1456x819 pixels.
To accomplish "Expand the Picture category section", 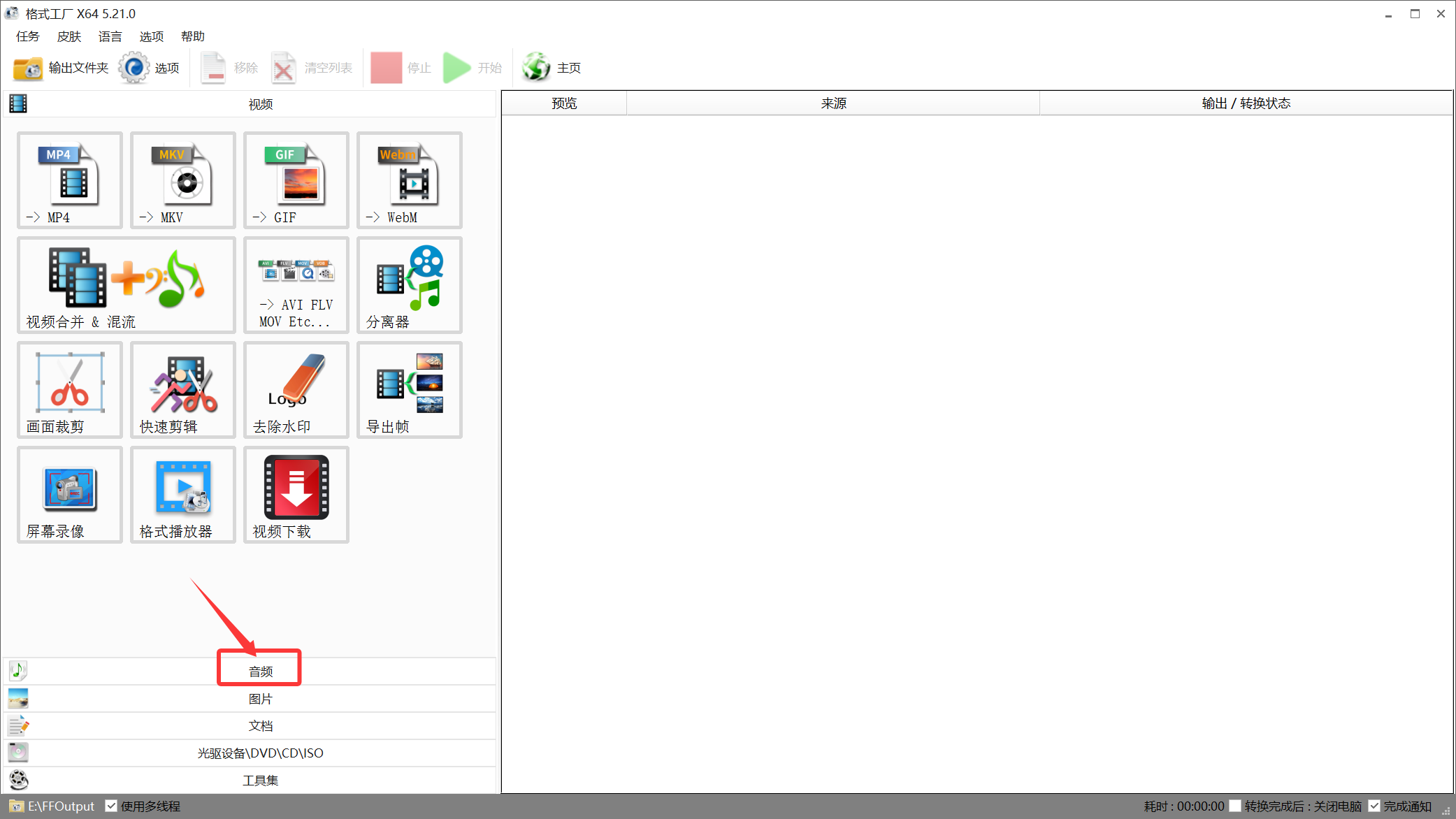I will [260, 698].
